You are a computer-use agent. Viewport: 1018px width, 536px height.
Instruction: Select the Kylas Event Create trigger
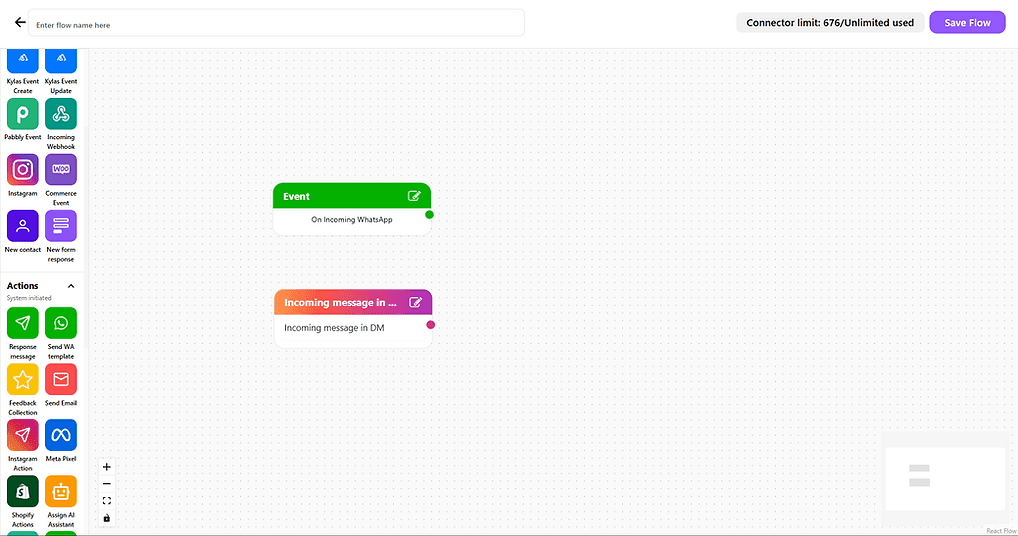(x=23, y=61)
